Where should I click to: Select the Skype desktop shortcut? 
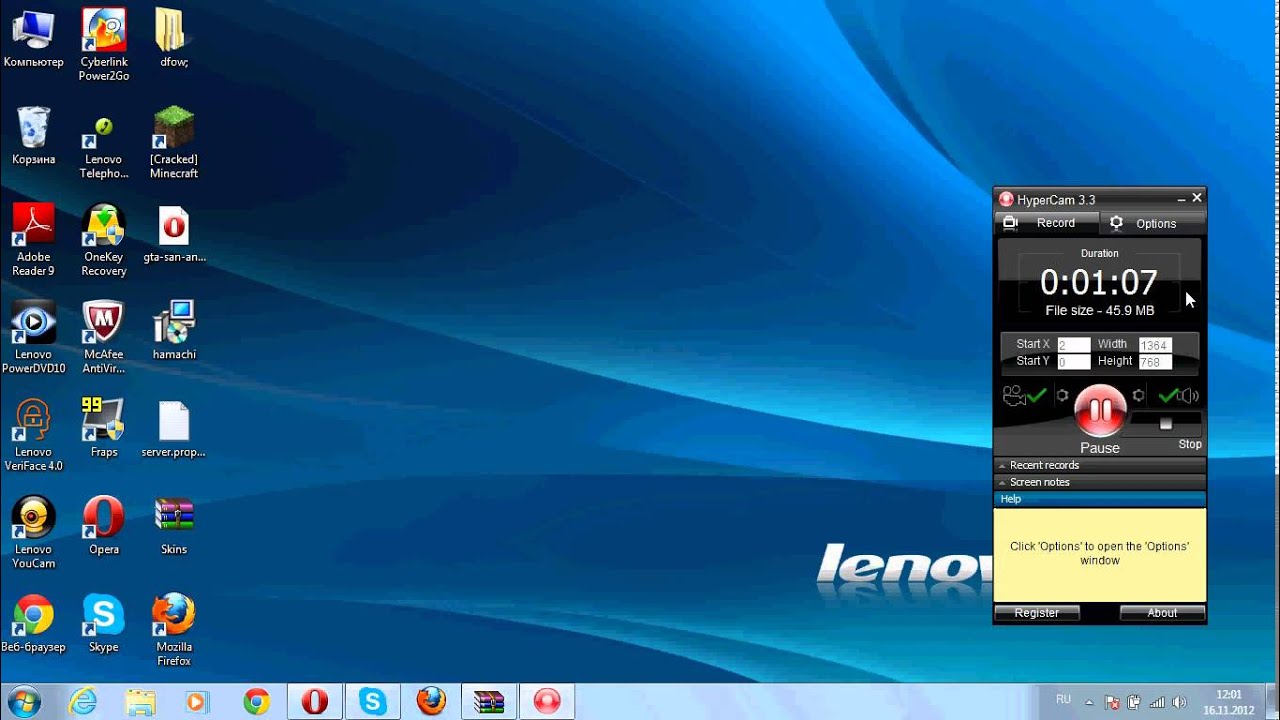click(x=104, y=624)
